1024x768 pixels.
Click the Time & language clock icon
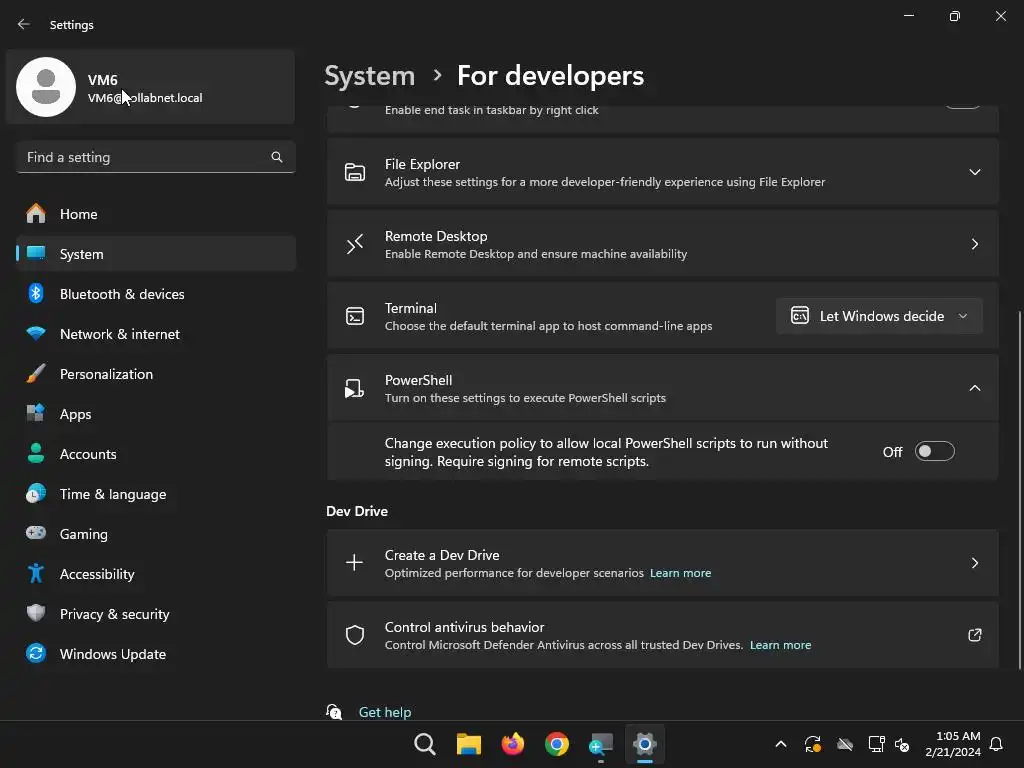pyautogui.click(x=36, y=494)
